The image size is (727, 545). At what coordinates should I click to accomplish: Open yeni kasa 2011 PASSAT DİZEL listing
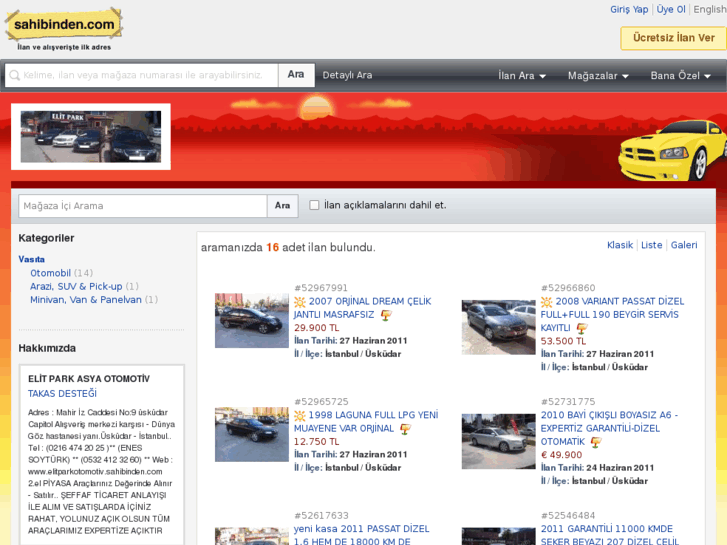point(362,535)
